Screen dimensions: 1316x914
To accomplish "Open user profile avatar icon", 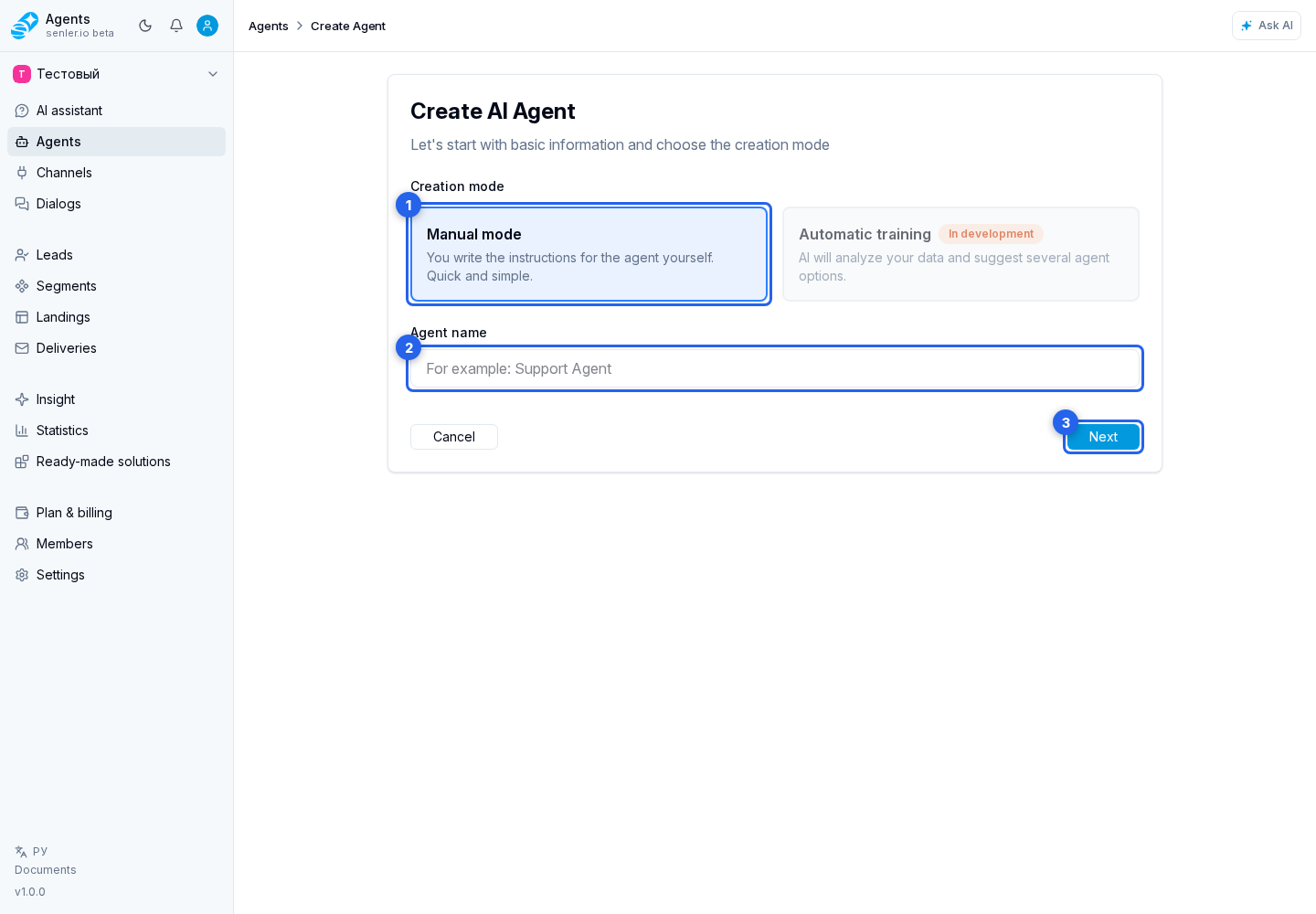I will (x=207, y=26).
